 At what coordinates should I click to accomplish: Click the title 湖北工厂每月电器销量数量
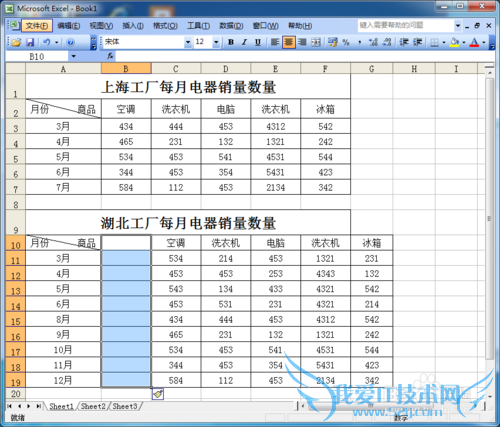pos(188,223)
